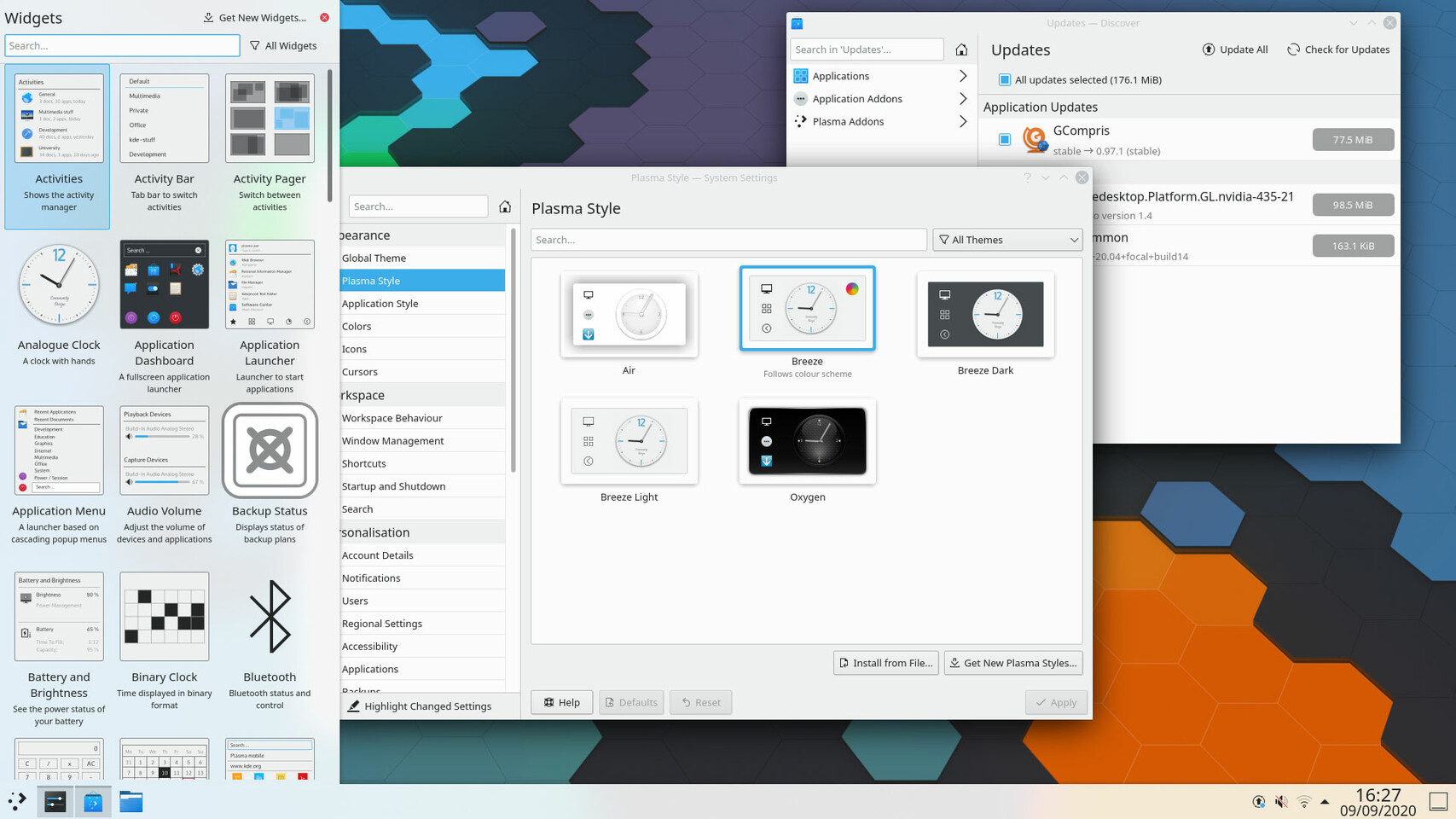Open System Settings from the taskbar
The width and height of the screenshot is (1456, 819).
55,802
